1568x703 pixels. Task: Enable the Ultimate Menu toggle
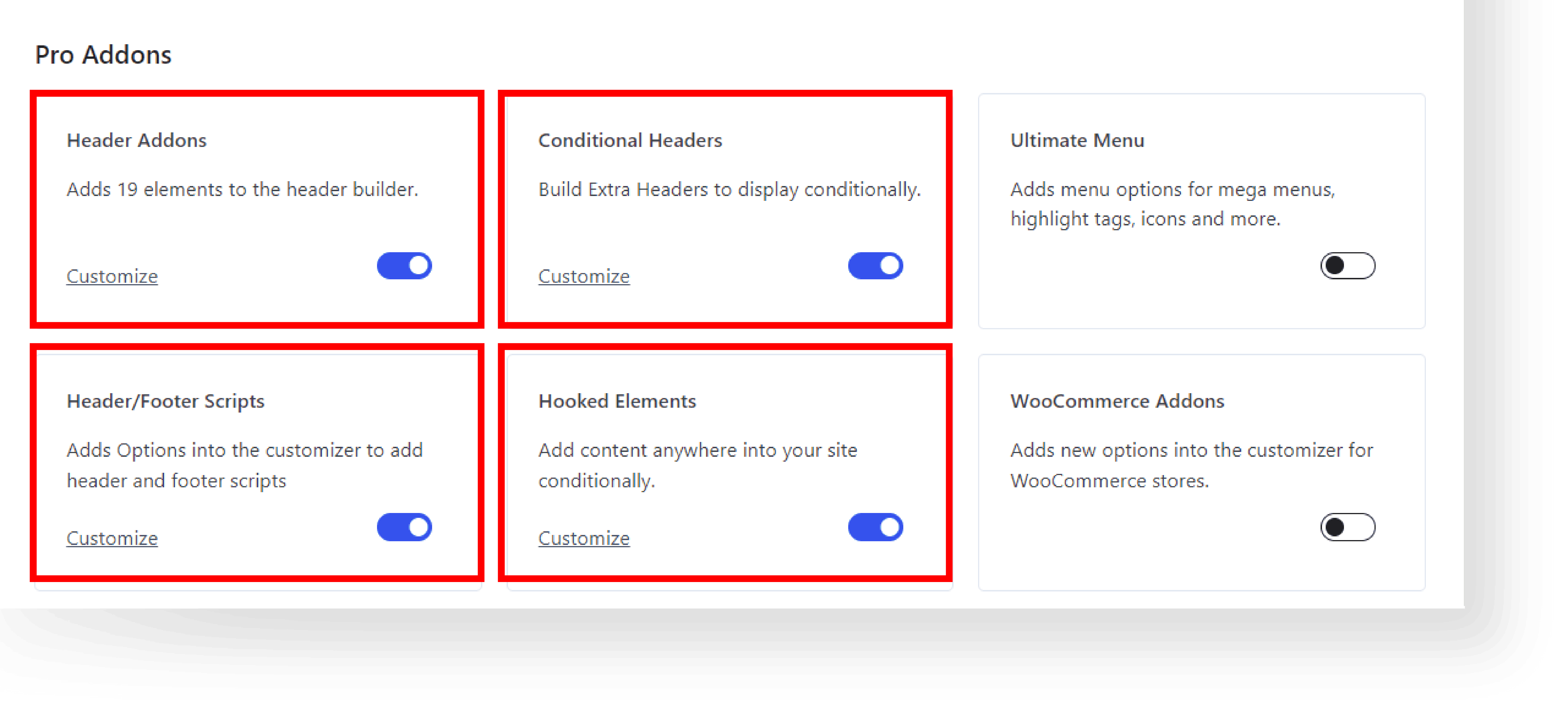tap(1348, 266)
